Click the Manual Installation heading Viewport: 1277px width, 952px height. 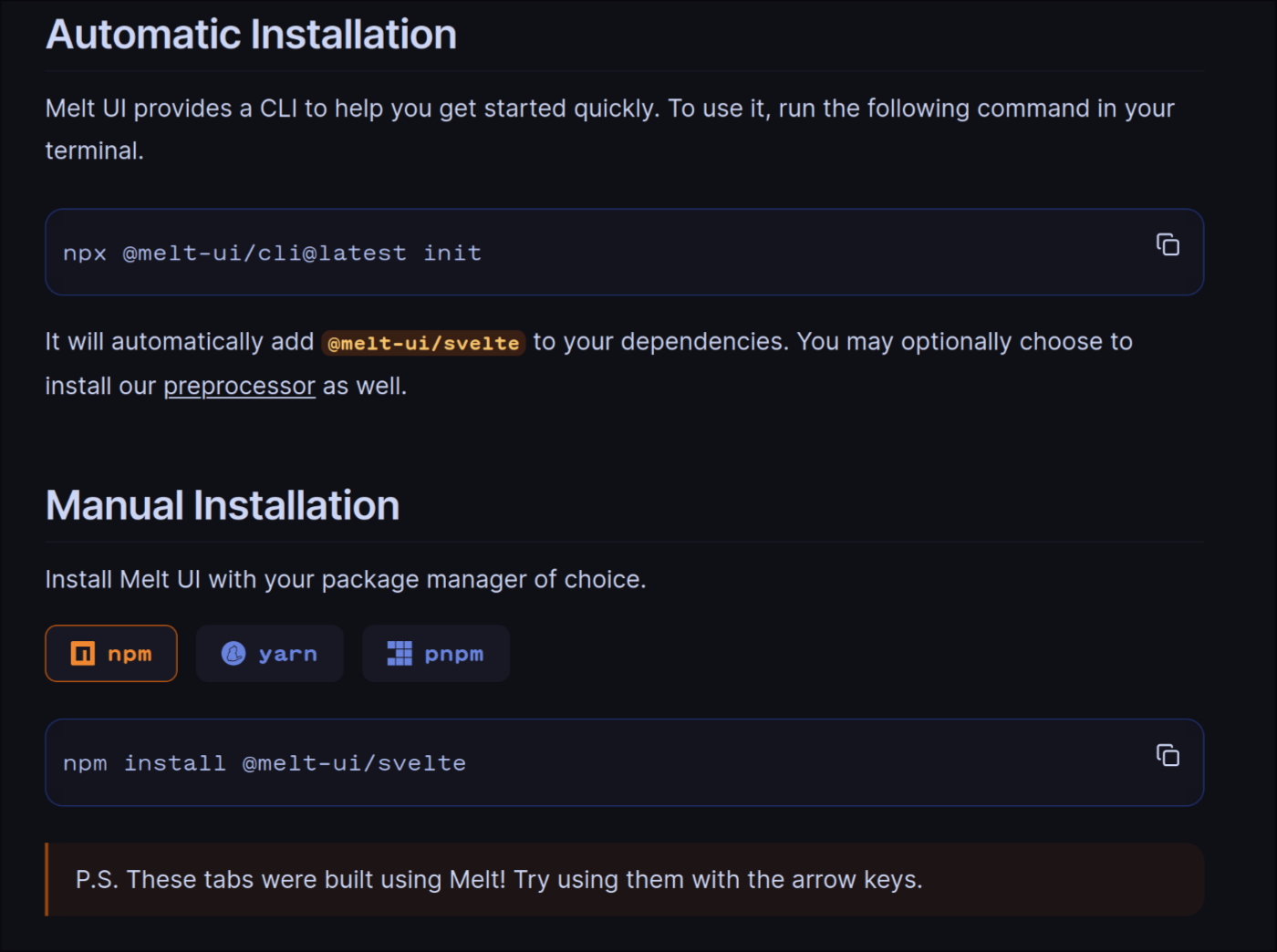pyautogui.click(x=222, y=505)
